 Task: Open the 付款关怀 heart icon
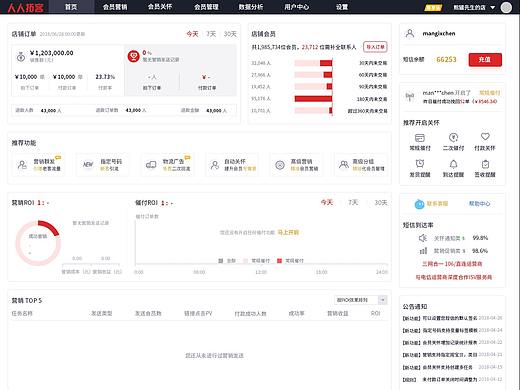point(485,137)
